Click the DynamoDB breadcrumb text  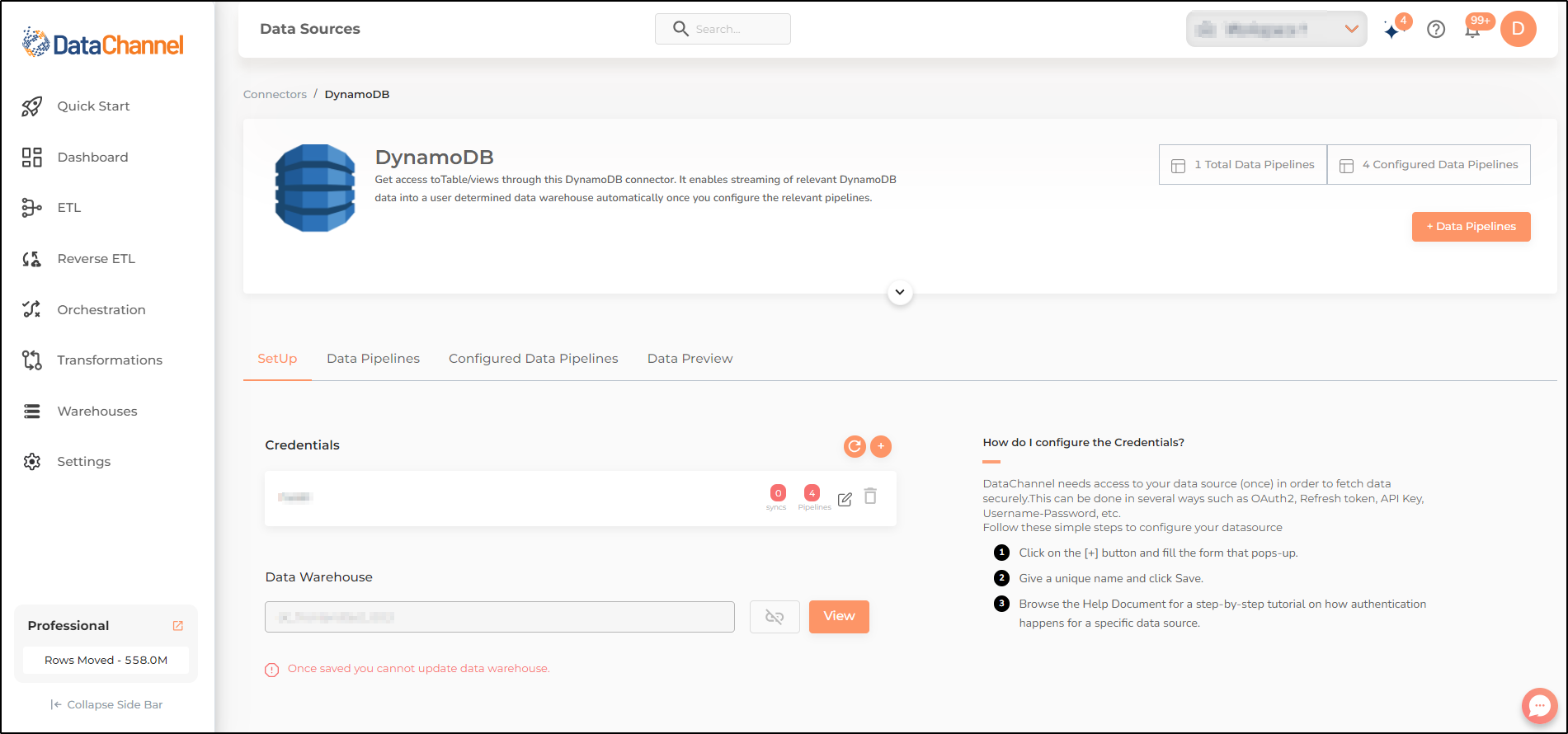pyautogui.click(x=357, y=94)
